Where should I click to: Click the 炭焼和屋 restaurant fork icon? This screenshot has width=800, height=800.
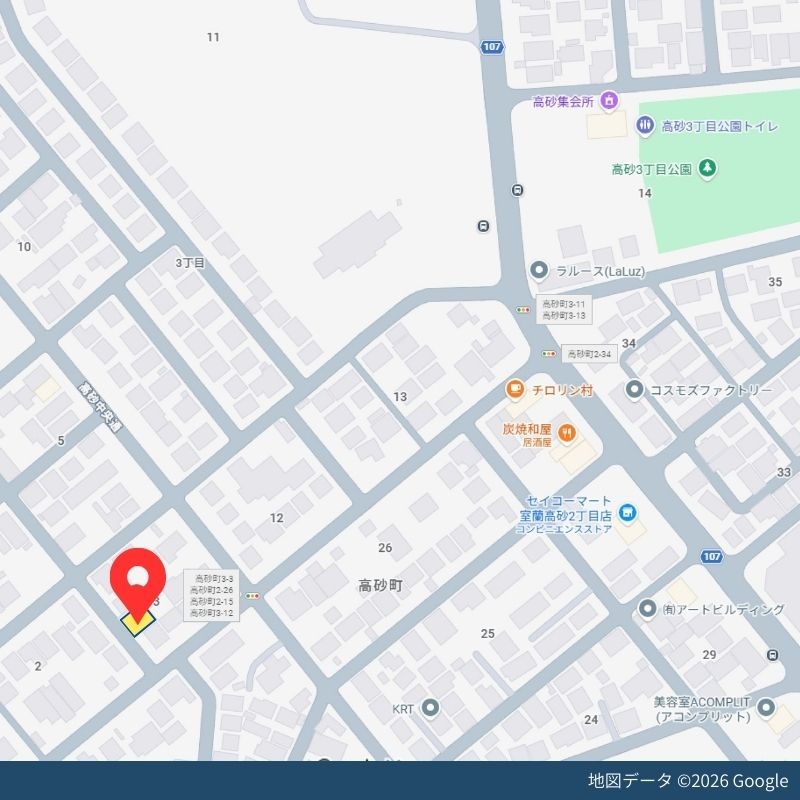567,434
